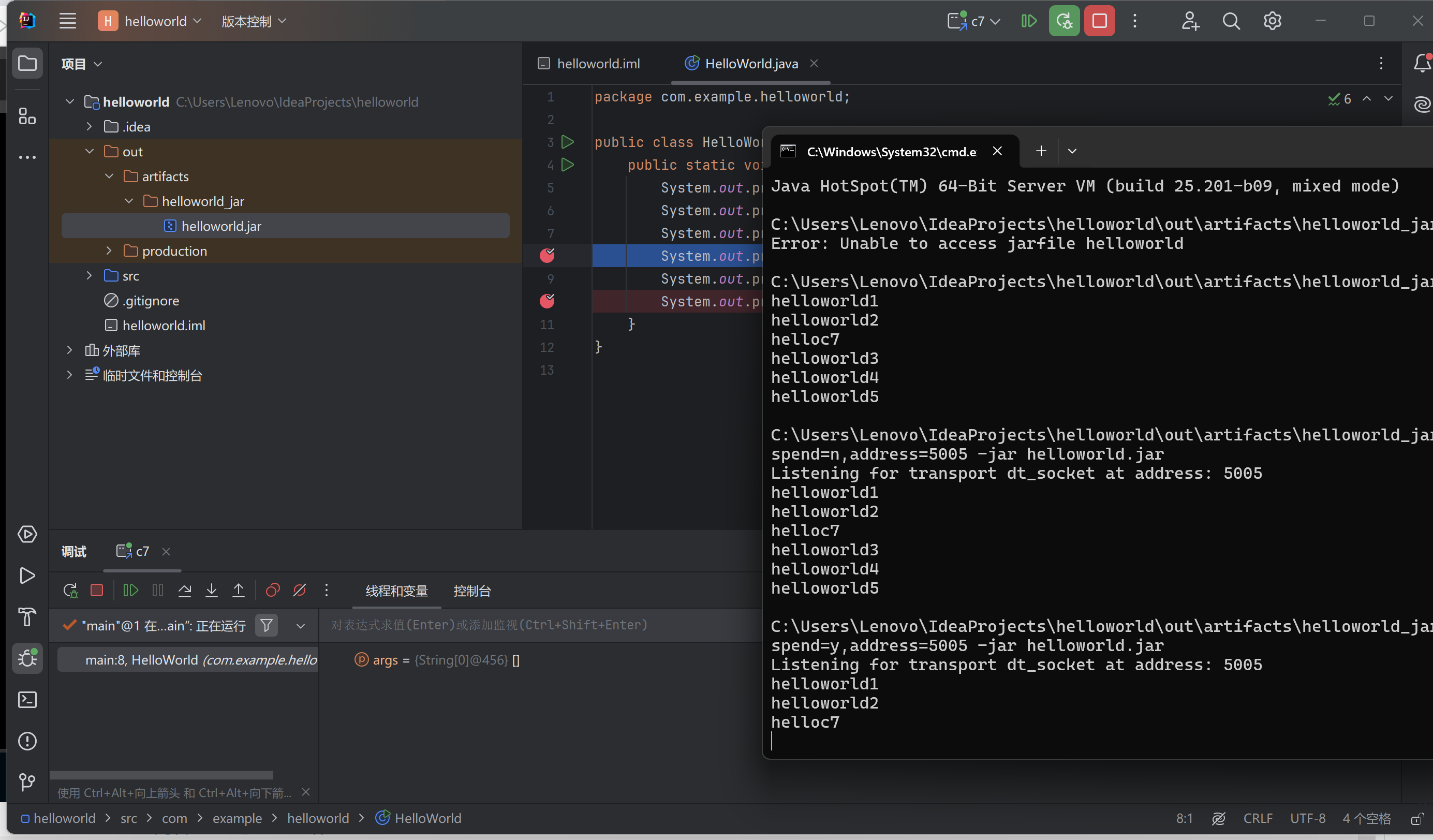1433x840 pixels.
Task: Open Terminal tool window from sidebar
Action: (27, 700)
